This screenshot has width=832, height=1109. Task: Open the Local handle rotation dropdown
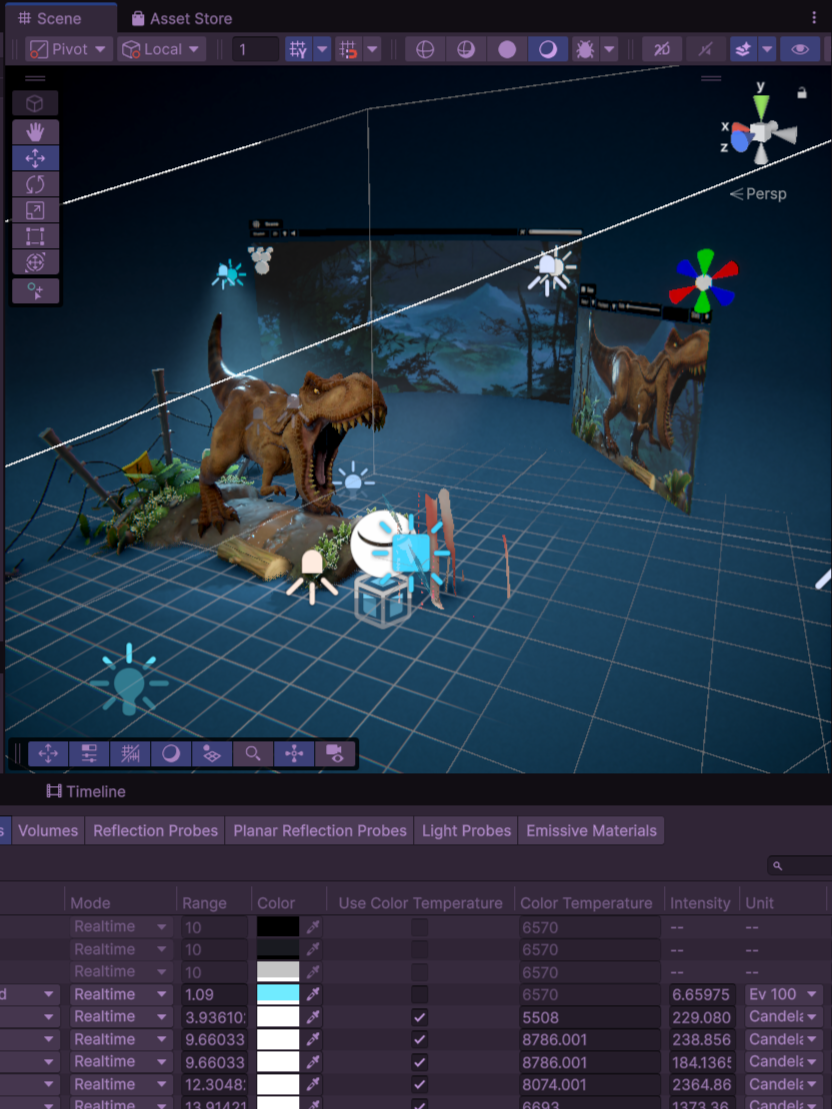coord(162,49)
